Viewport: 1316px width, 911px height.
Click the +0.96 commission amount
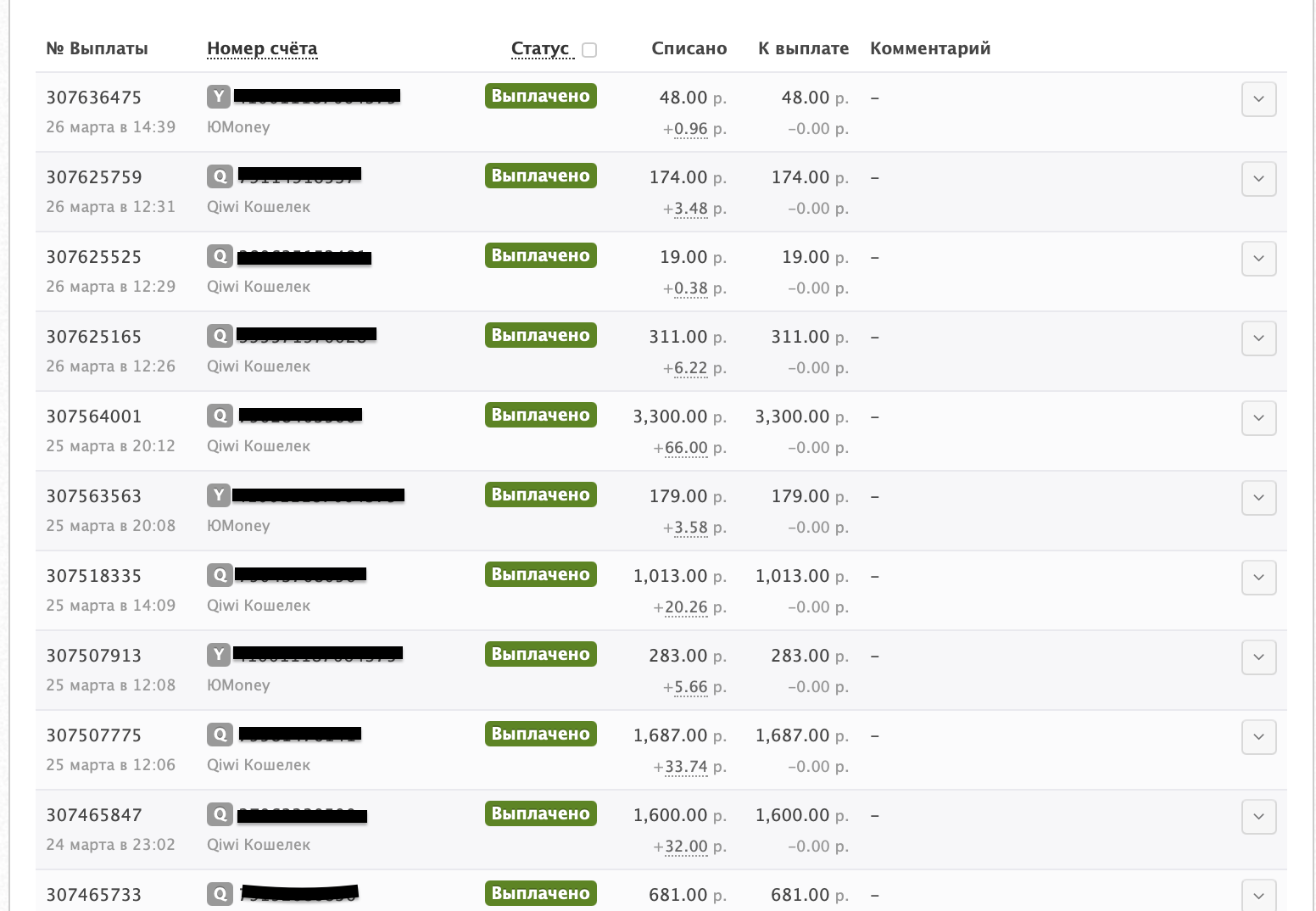690,129
